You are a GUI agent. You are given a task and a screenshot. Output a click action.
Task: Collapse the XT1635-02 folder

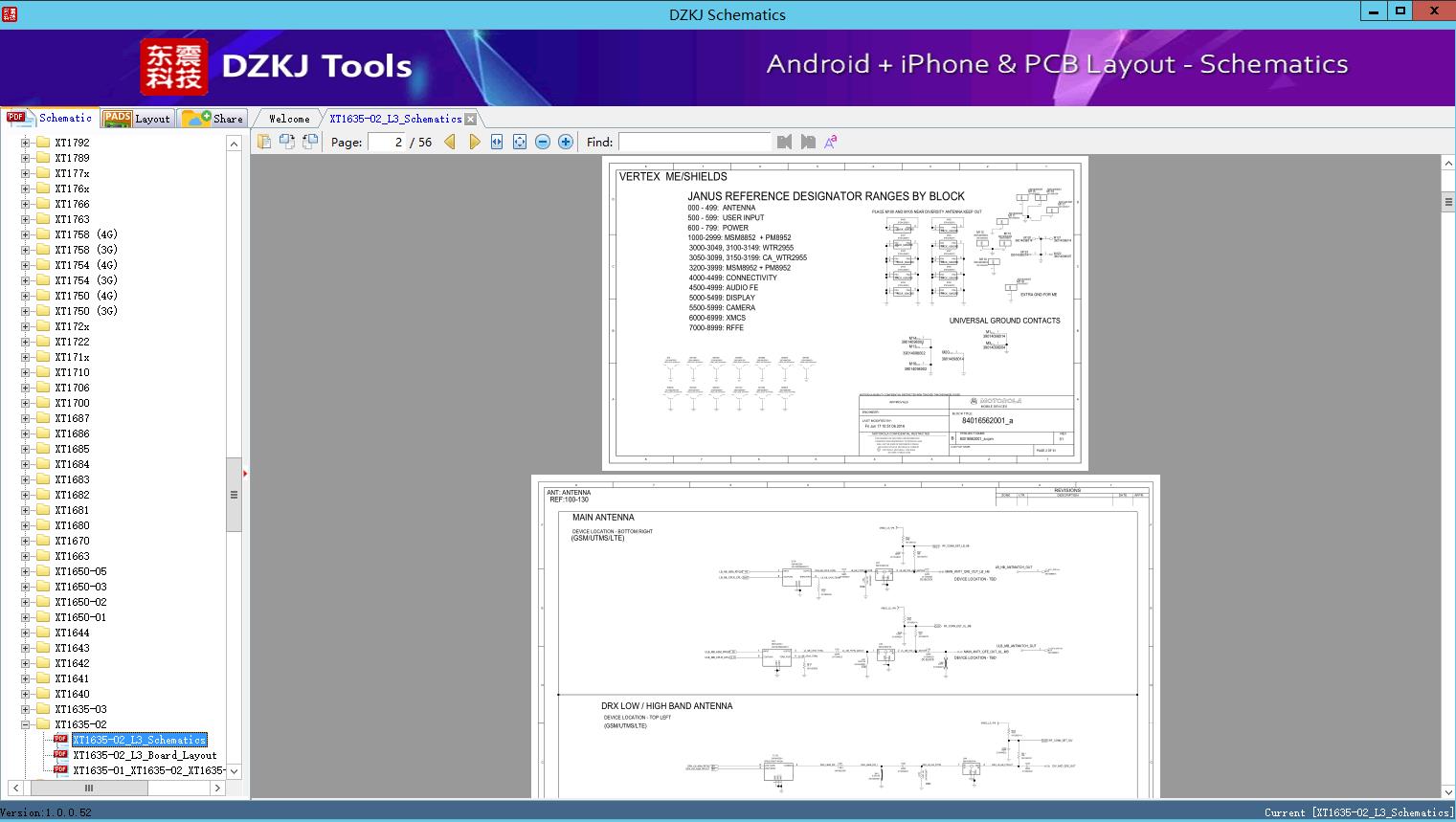pos(26,724)
